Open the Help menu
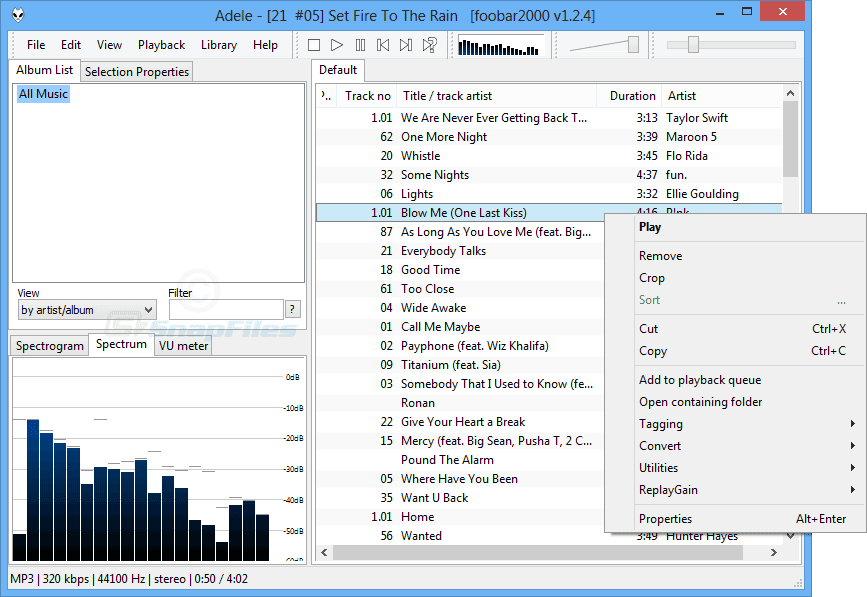 click(265, 45)
